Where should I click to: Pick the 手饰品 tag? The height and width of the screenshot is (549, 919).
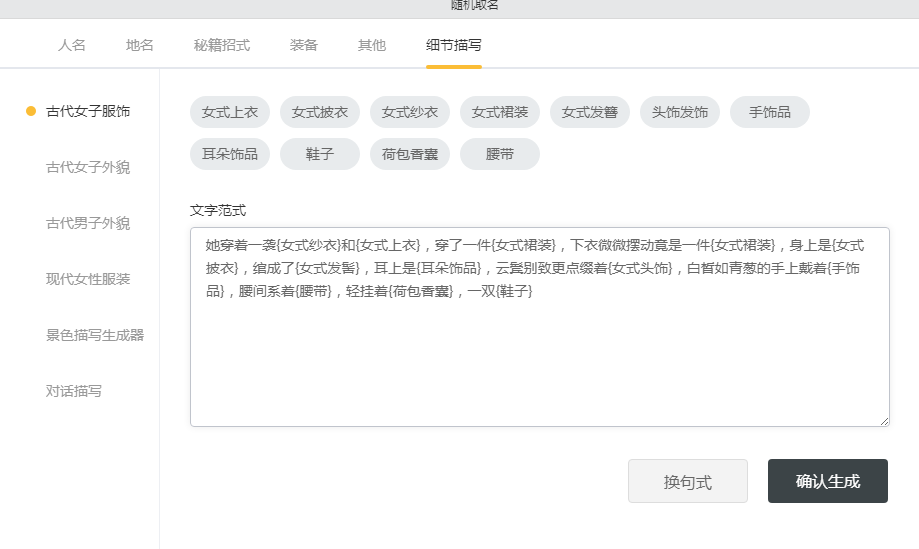click(x=770, y=112)
